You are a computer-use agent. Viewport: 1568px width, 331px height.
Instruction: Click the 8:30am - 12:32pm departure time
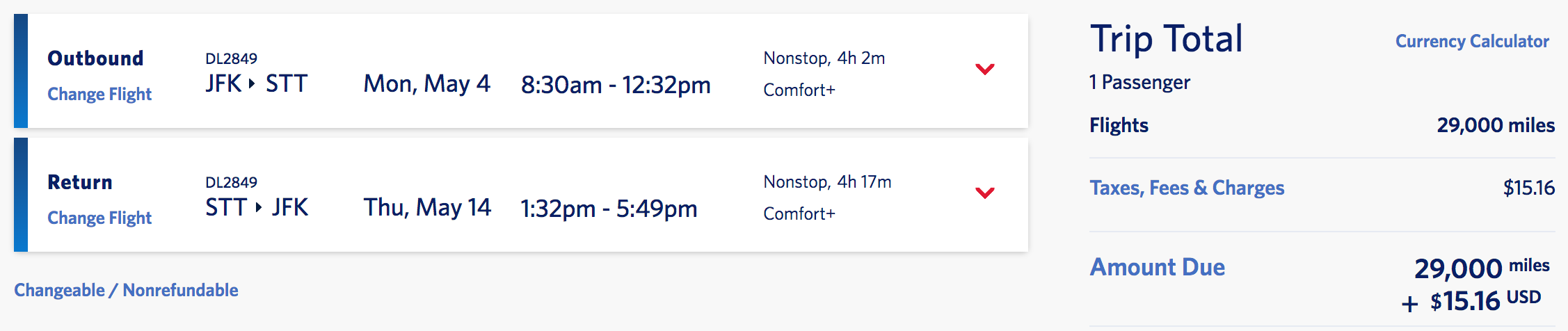(x=616, y=85)
